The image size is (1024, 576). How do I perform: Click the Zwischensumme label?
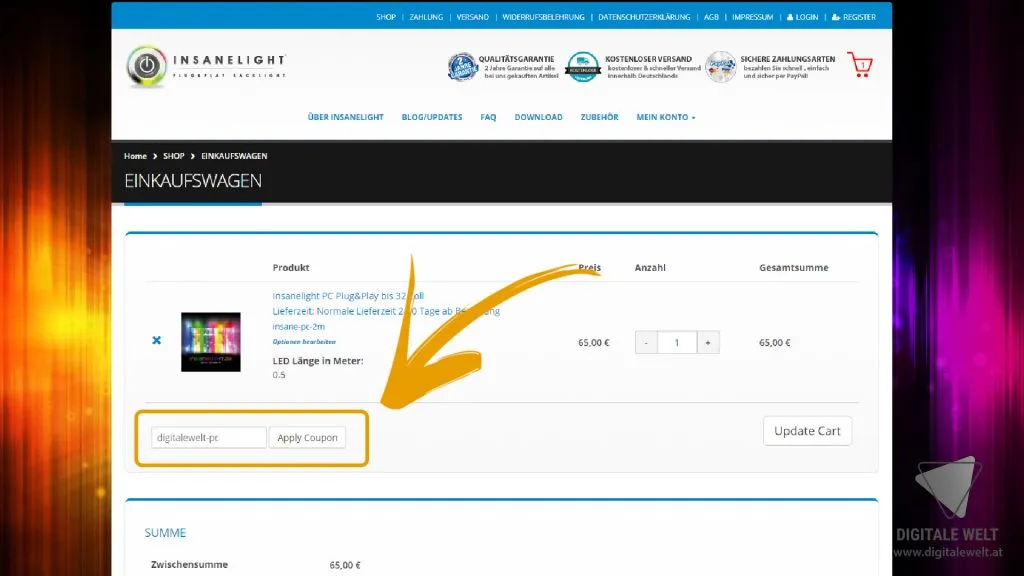(189, 564)
